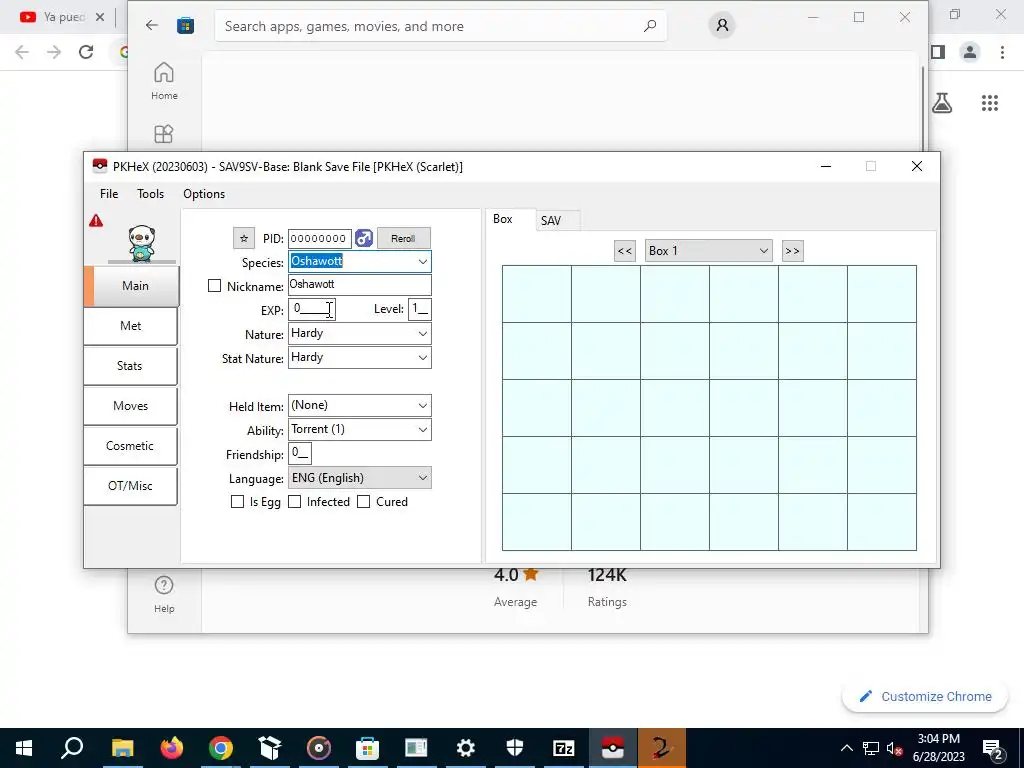Viewport: 1024px width, 768px height.
Task: Click the male gender icon
Action: click(x=364, y=238)
